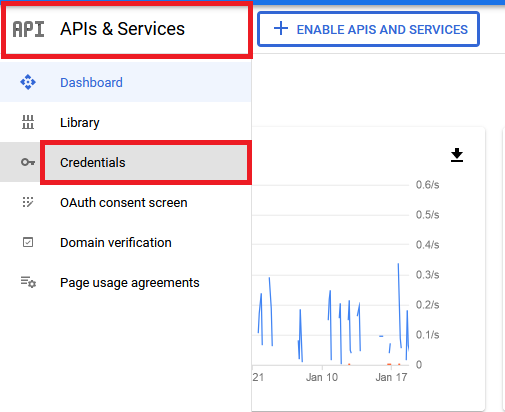Click the Jan 10 label on chart axis
Viewport: 505px width, 412px height.
322,377
